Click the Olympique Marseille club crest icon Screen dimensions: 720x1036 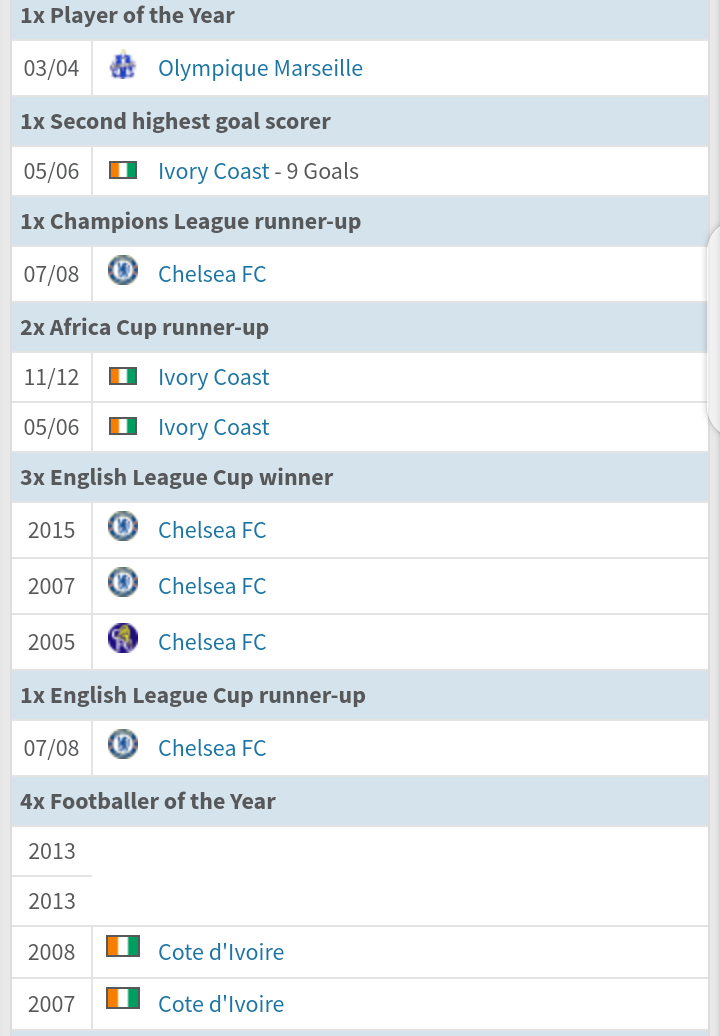(x=123, y=66)
